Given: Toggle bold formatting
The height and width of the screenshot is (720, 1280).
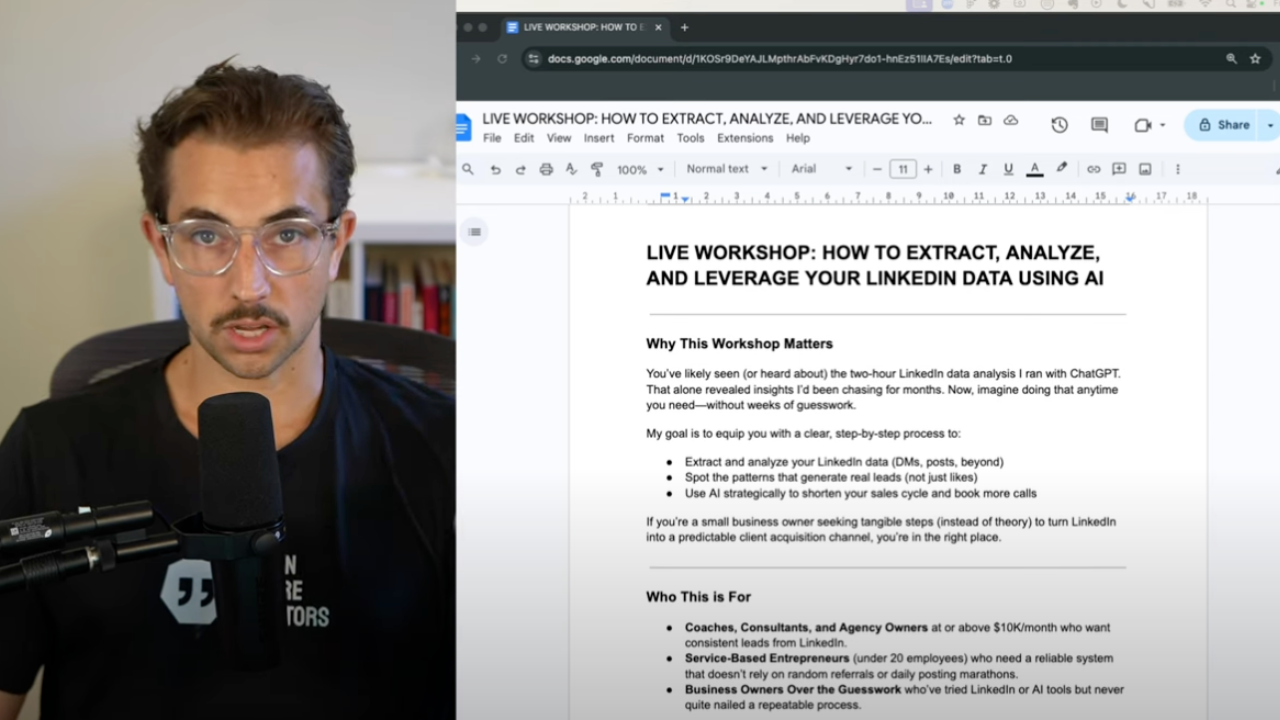Looking at the screenshot, I should point(957,169).
